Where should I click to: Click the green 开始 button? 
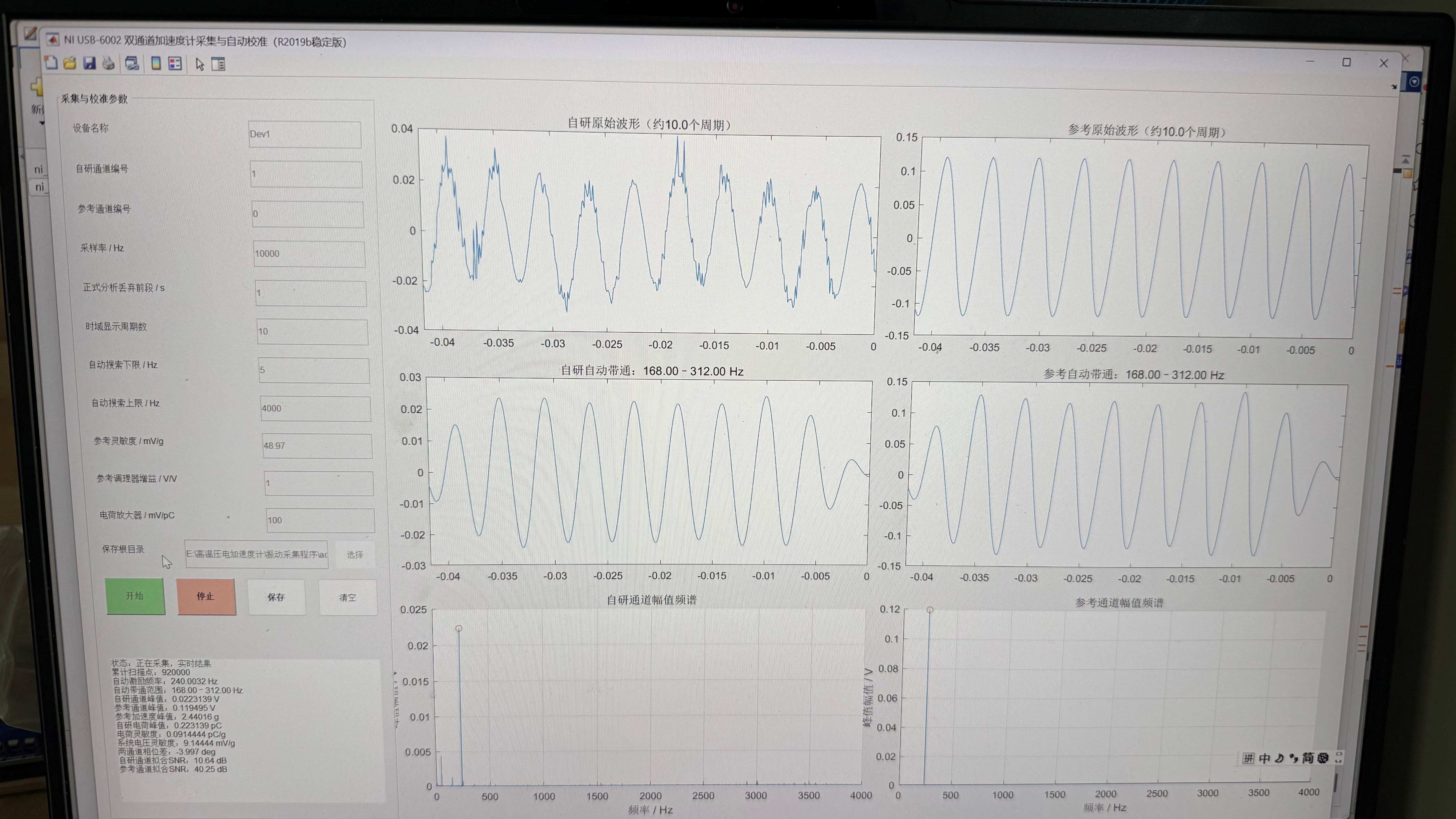[135, 596]
